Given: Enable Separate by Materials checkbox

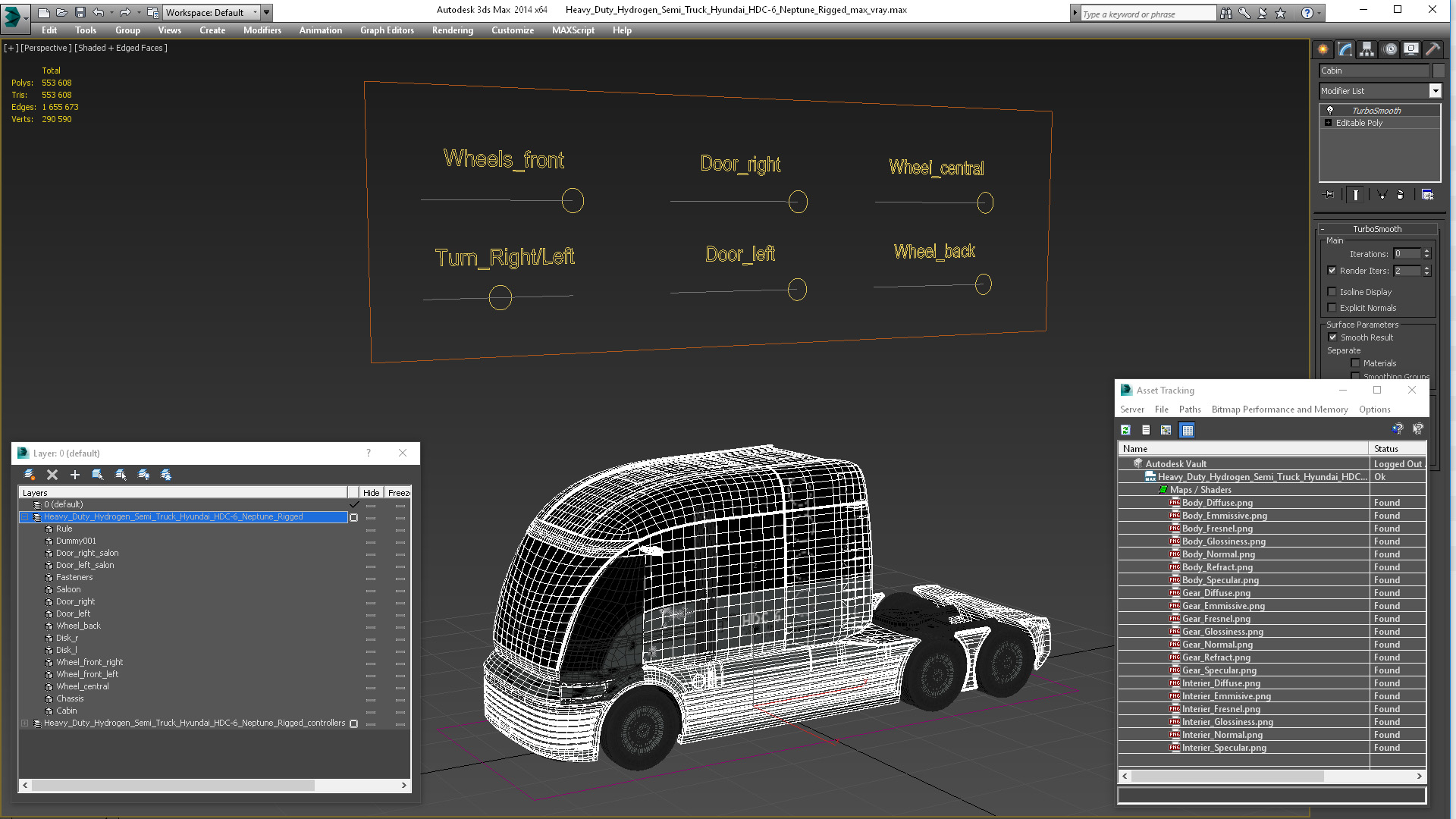Looking at the screenshot, I should coord(1356,363).
